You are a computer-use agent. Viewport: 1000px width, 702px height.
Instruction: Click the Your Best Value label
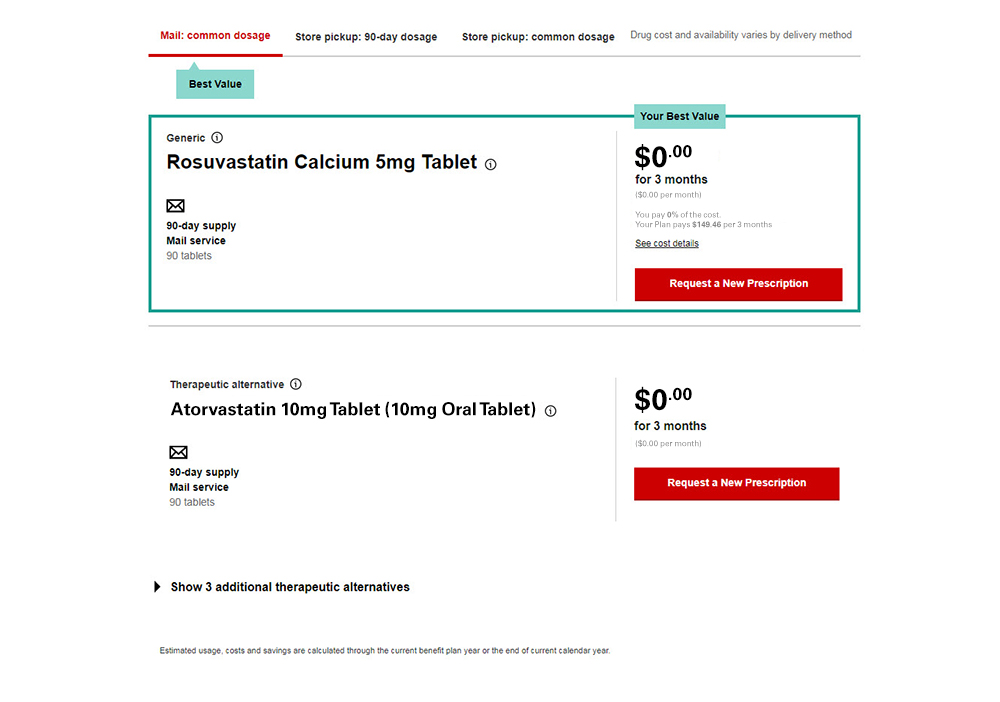pos(679,116)
